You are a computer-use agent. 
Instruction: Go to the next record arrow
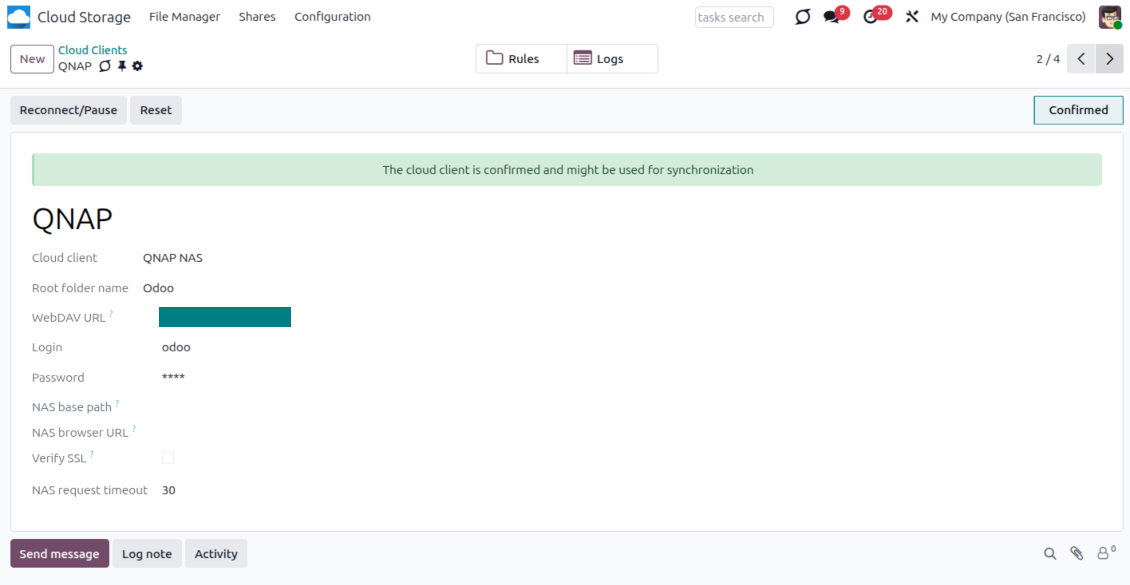1110,59
